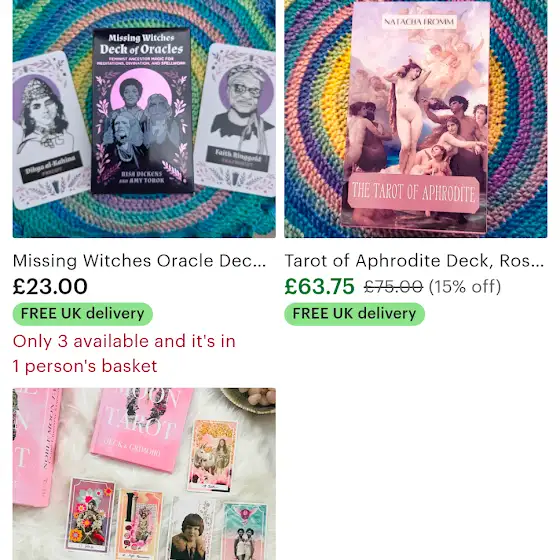Click the '1 person's basket' text
This screenshot has height=560, width=560.
coord(85,366)
